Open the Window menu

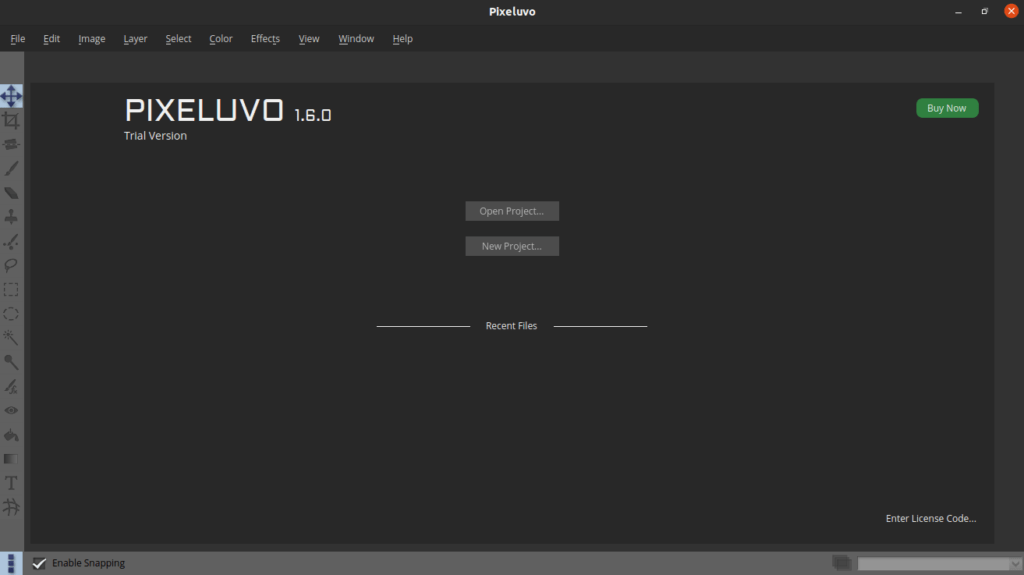pyautogui.click(x=356, y=39)
